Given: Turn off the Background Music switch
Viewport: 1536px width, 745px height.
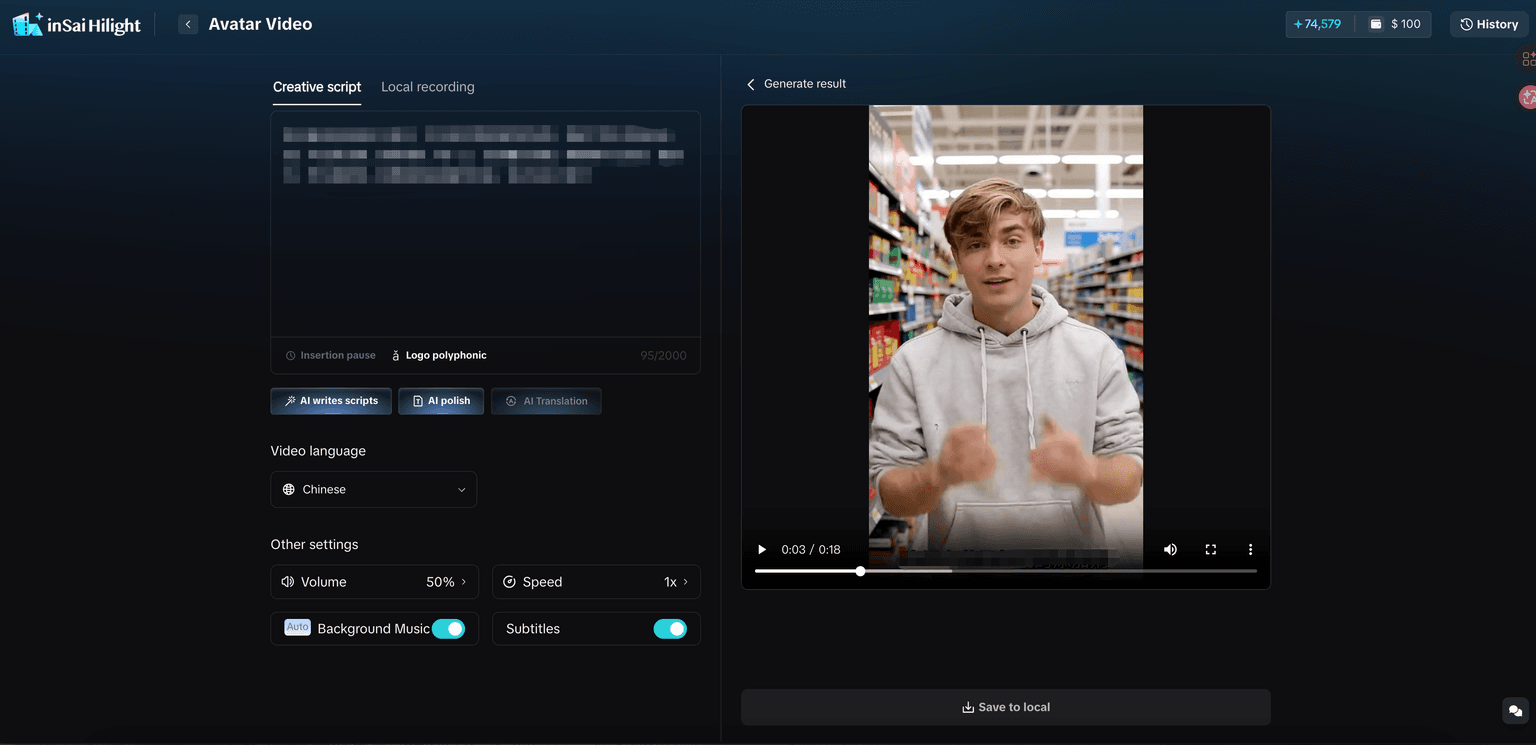Looking at the screenshot, I should tap(448, 629).
